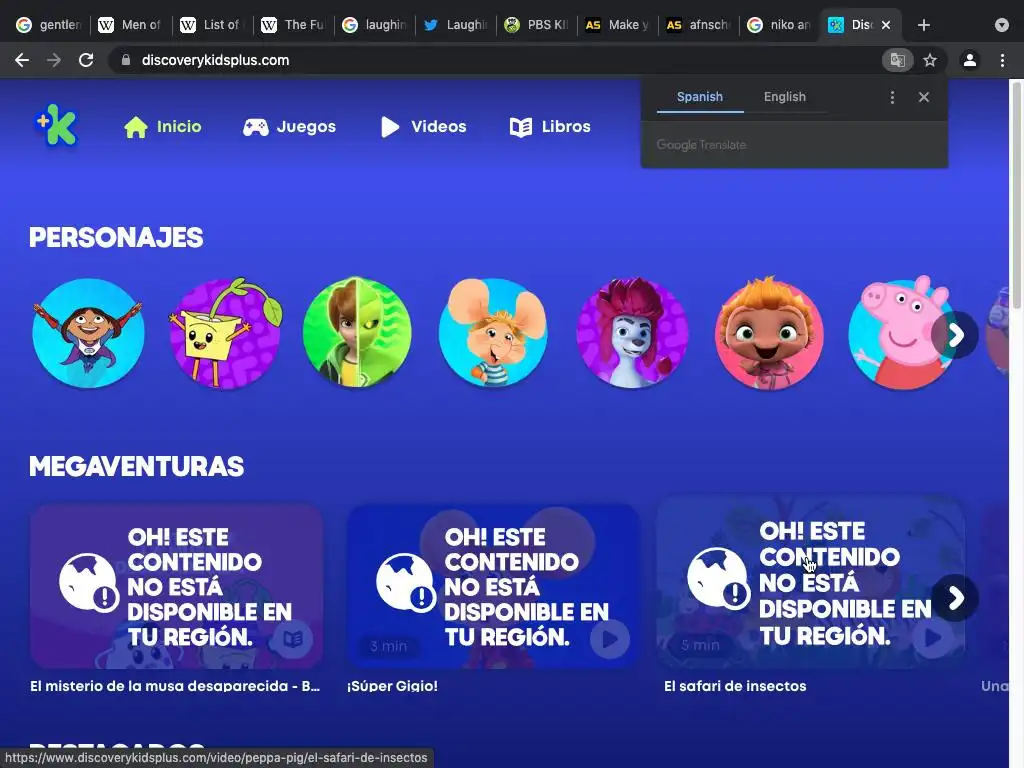Image resolution: width=1024 pixels, height=768 pixels.
Task: Click the lock site info icon
Action: 126,60
